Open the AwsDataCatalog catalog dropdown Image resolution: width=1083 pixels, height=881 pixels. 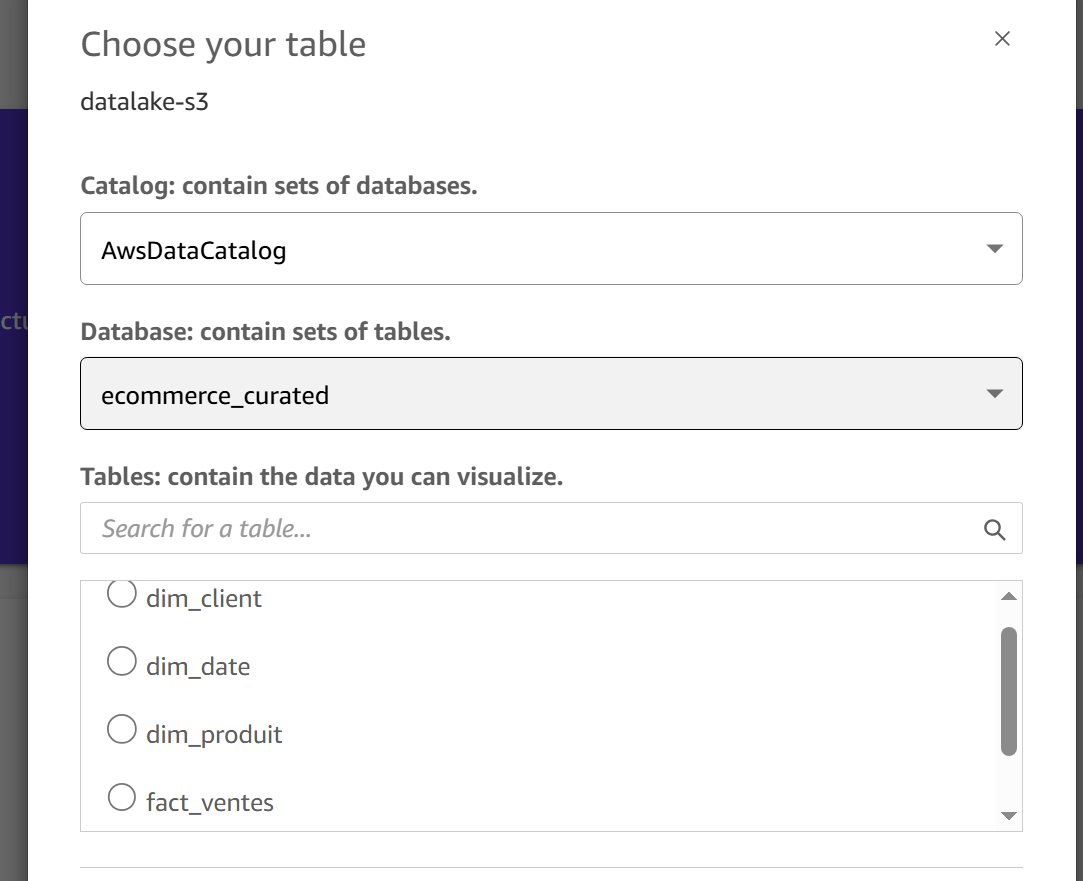551,249
